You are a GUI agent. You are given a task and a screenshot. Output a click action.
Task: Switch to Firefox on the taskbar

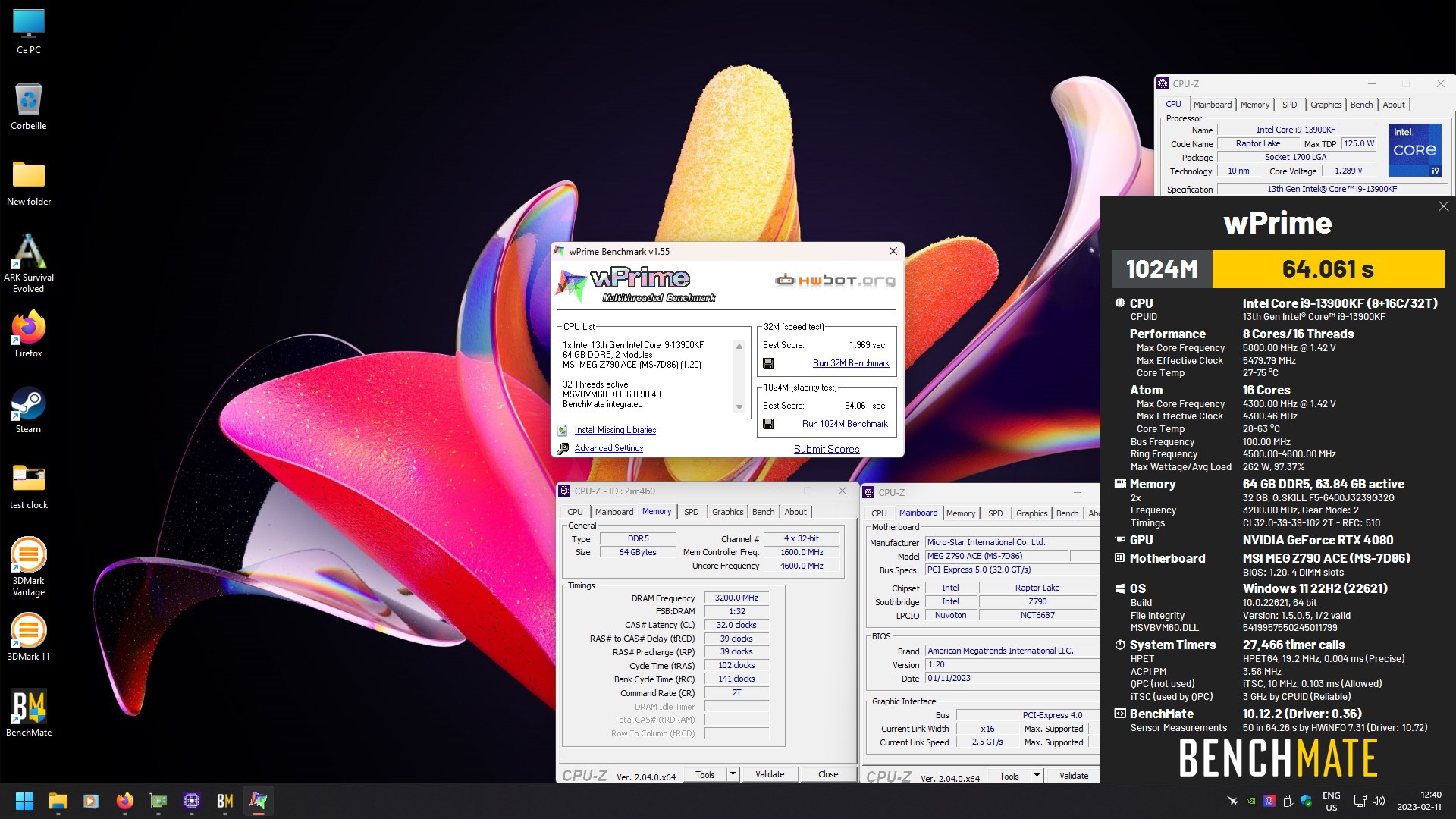[124, 801]
